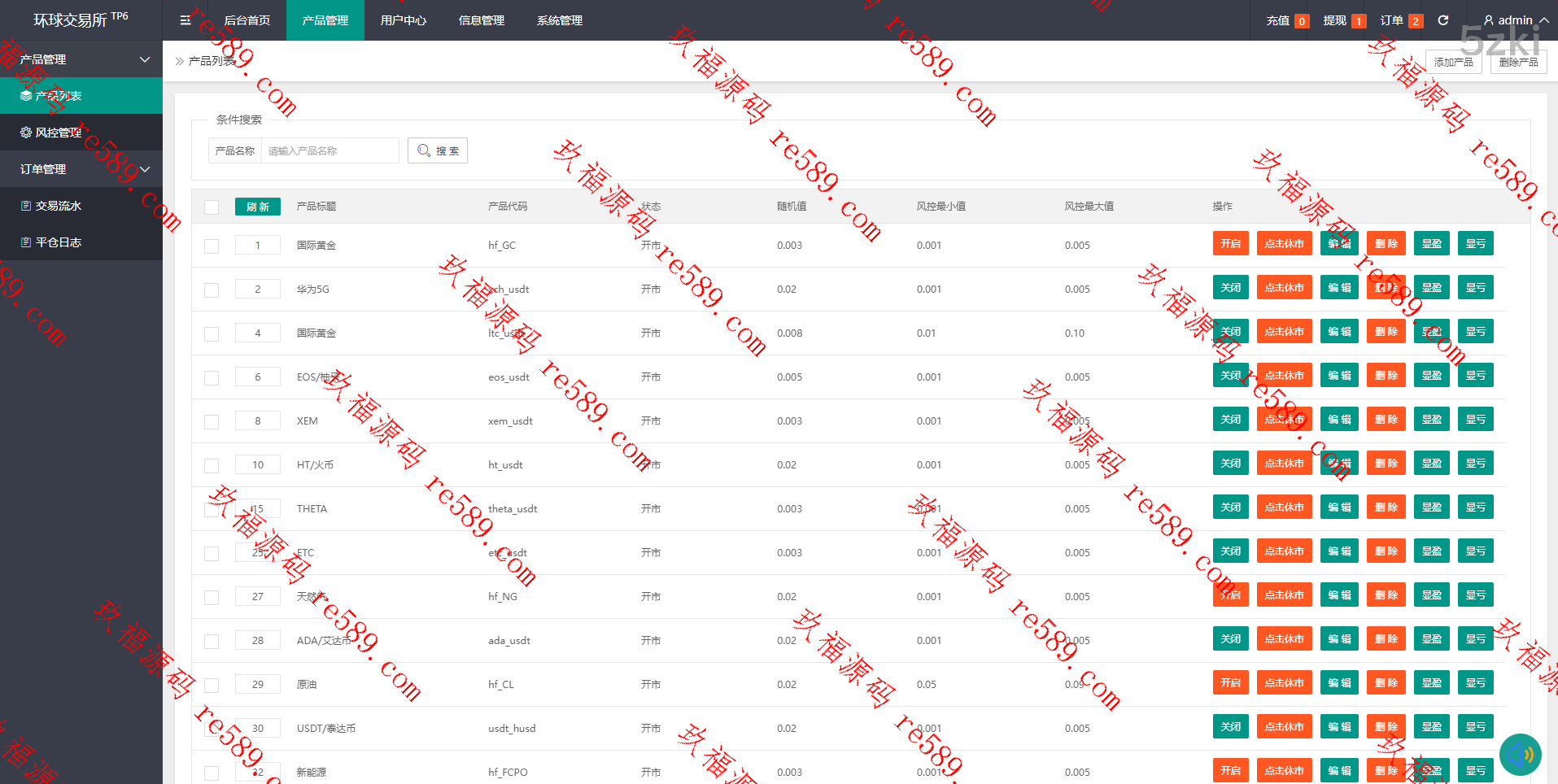Click the breadcrumb double-arrow icon
1558x784 pixels.
point(180,62)
